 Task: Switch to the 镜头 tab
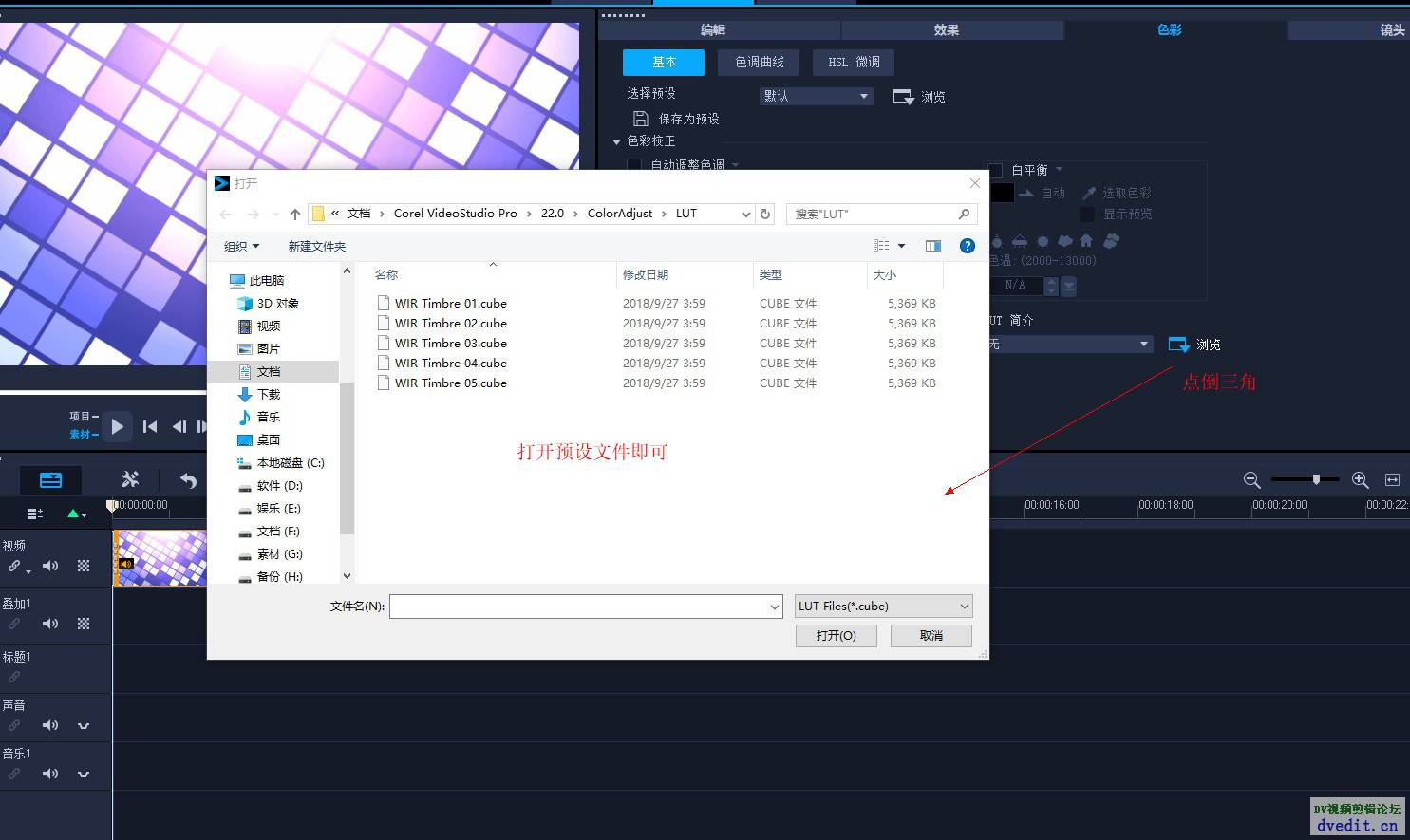[x=1392, y=30]
